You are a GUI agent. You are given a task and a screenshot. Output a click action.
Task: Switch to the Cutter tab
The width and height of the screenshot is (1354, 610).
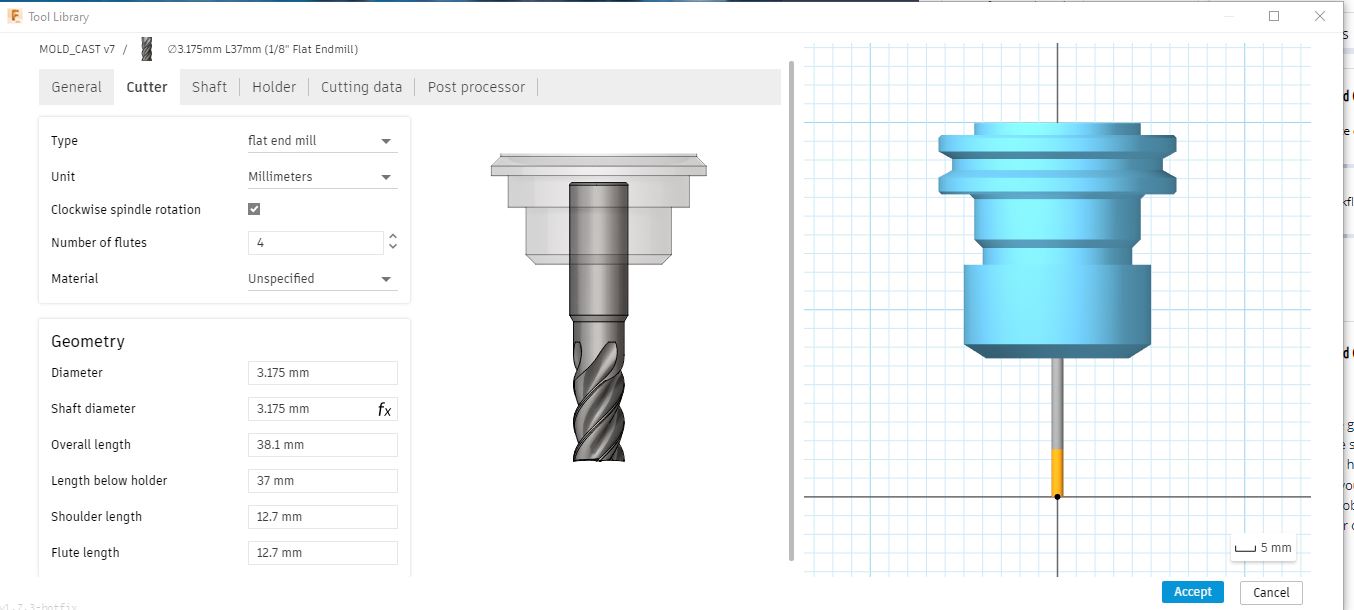click(147, 87)
